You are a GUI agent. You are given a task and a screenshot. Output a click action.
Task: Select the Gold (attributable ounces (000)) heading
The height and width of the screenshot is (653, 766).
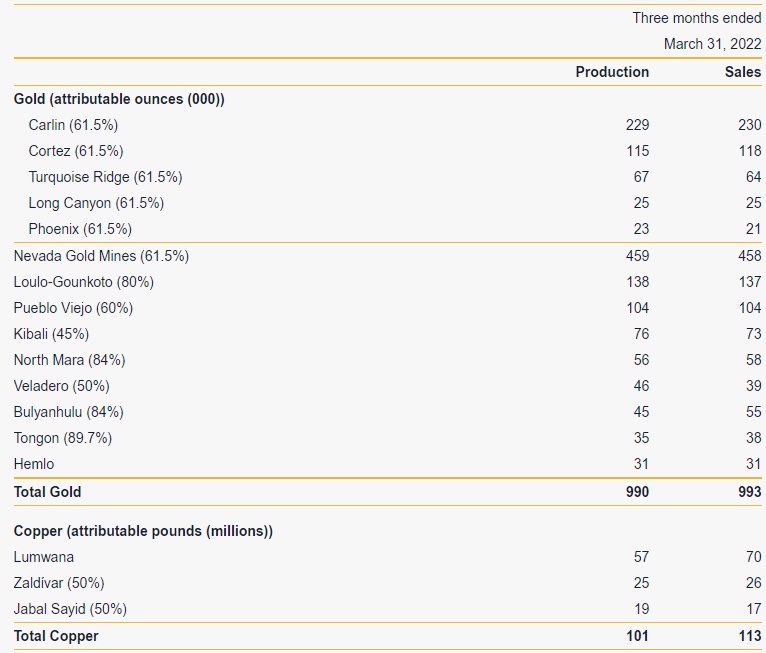[119, 99]
